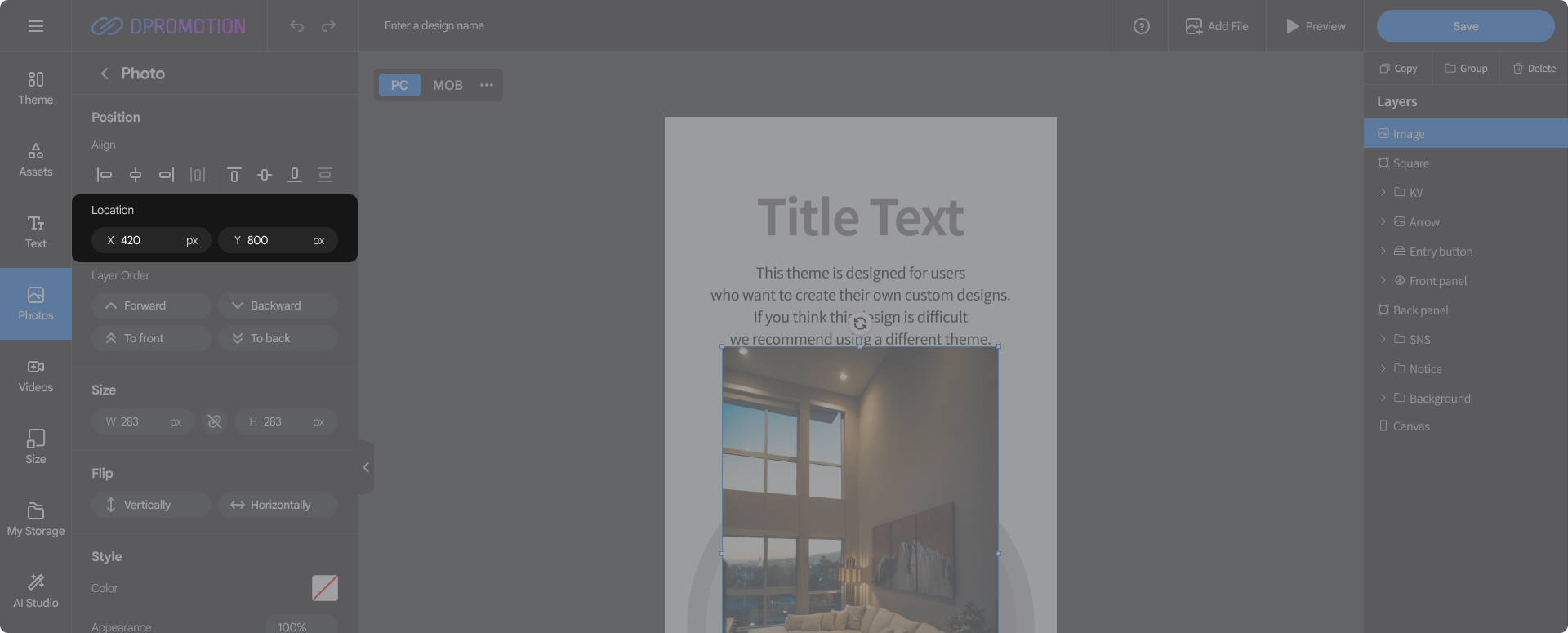Select the Image layer
Viewport: 1568px width, 633px height.
coord(1466,134)
